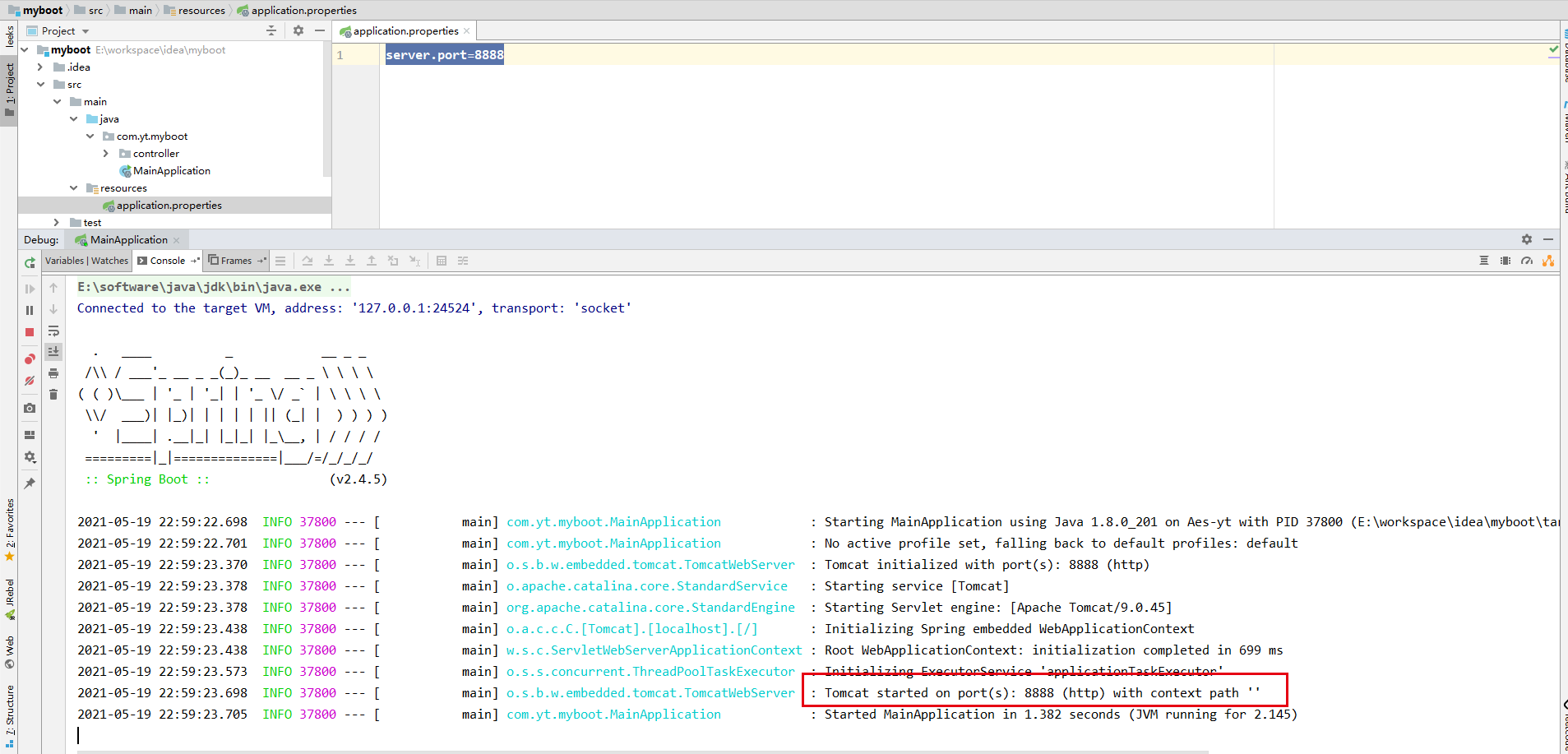Rerun the MainApplication debug configuration
1568x754 pixels.
click(x=30, y=261)
